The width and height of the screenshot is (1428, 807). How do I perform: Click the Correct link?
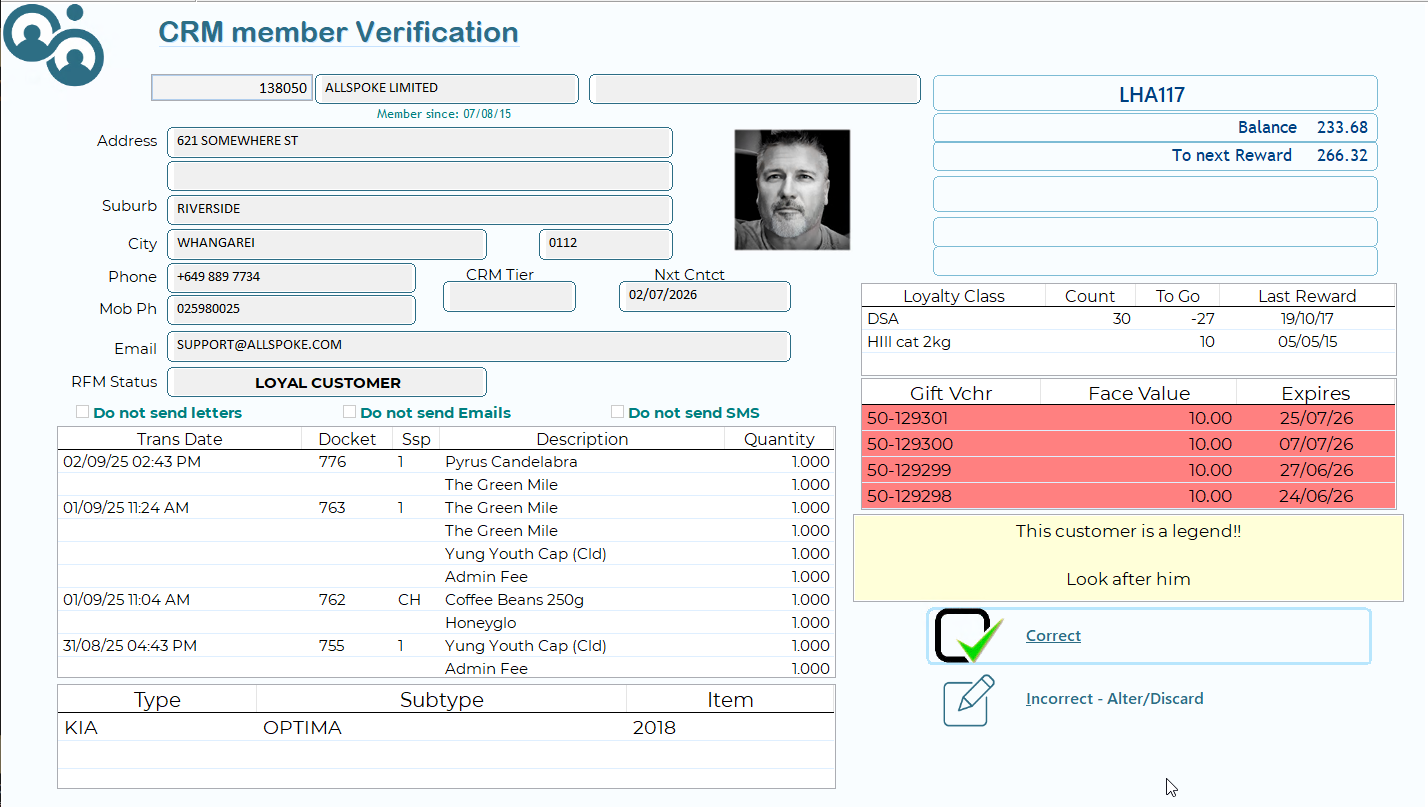[x=1053, y=636]
